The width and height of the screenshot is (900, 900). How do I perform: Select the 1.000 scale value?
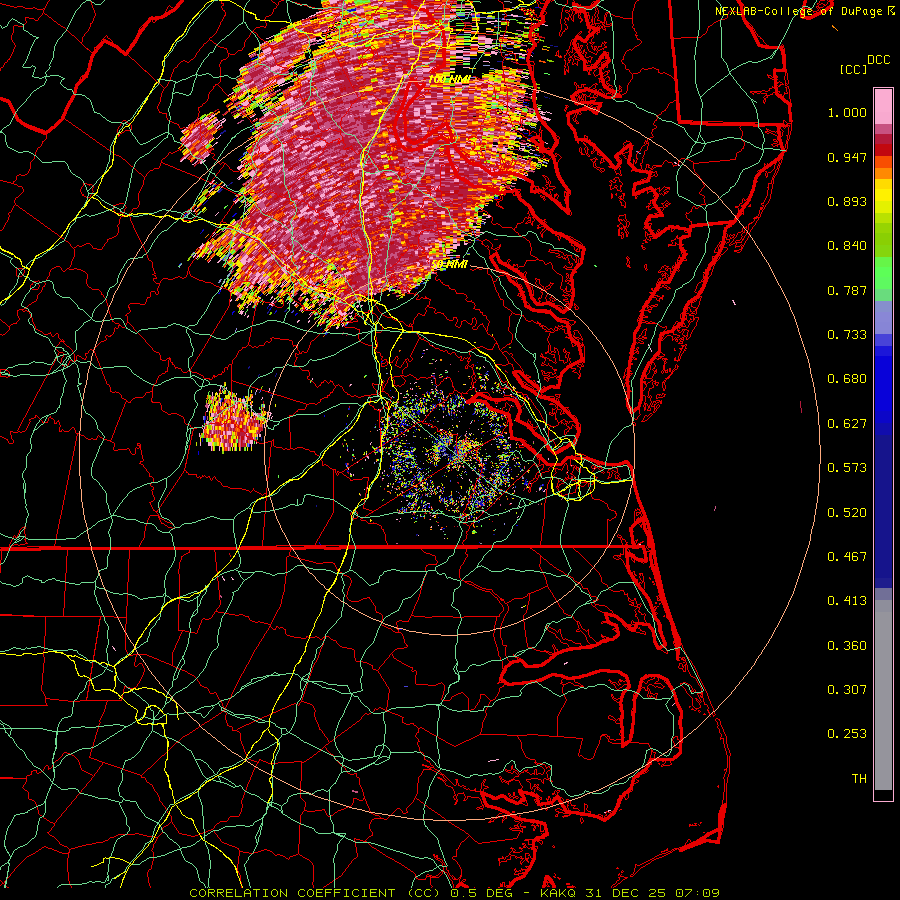tap(847, 112)
